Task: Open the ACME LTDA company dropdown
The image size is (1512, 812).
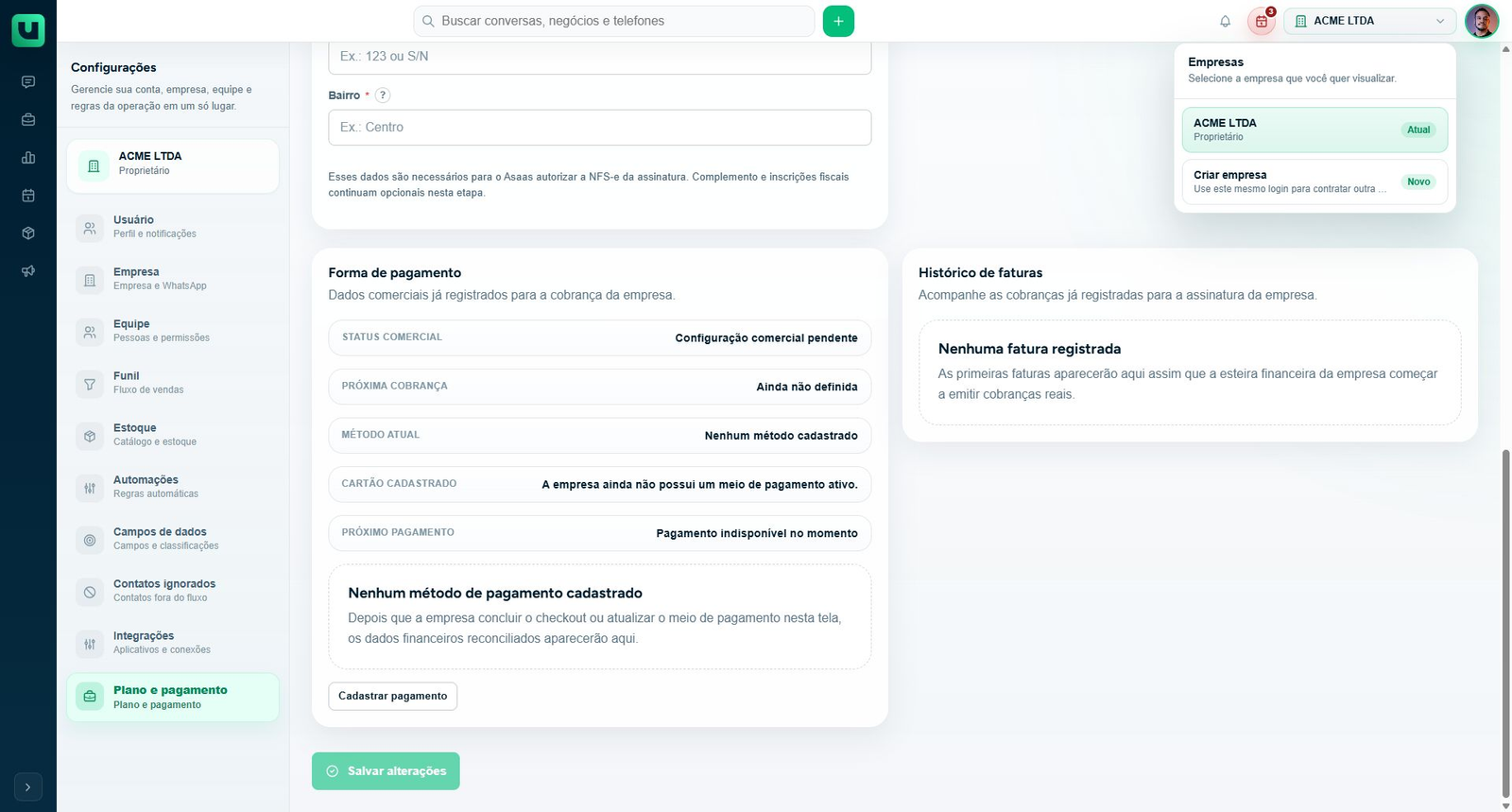Action: point(1369,21)
